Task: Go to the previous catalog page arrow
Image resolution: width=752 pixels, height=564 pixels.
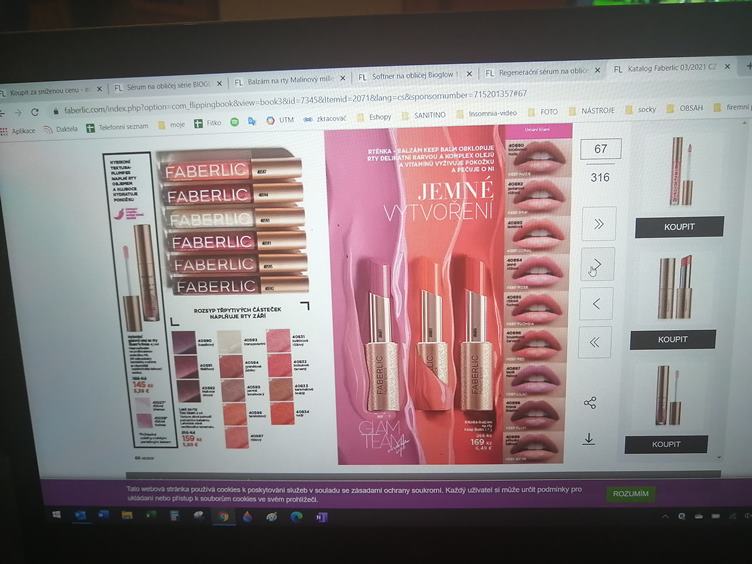Action: [596, 304]
